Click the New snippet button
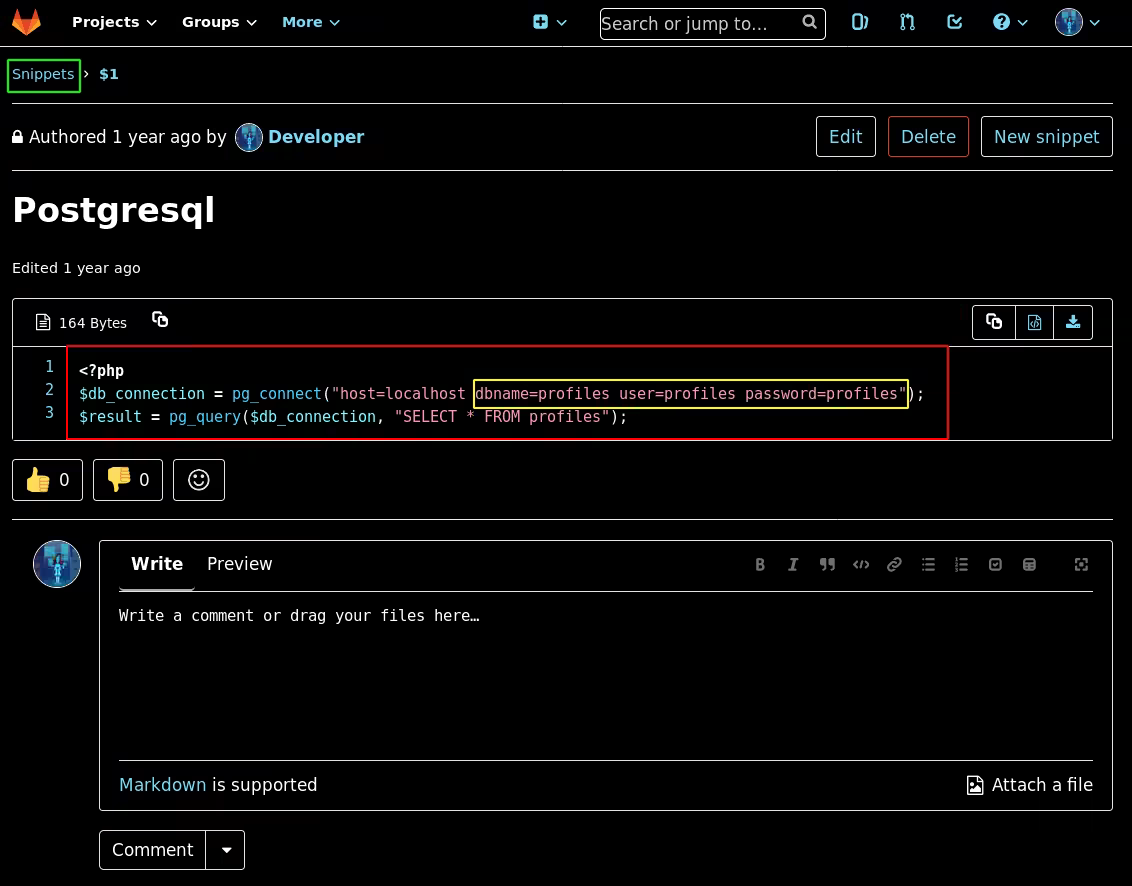The image size is (1132, 886). pyautogui.click(x=1046, y=137)
